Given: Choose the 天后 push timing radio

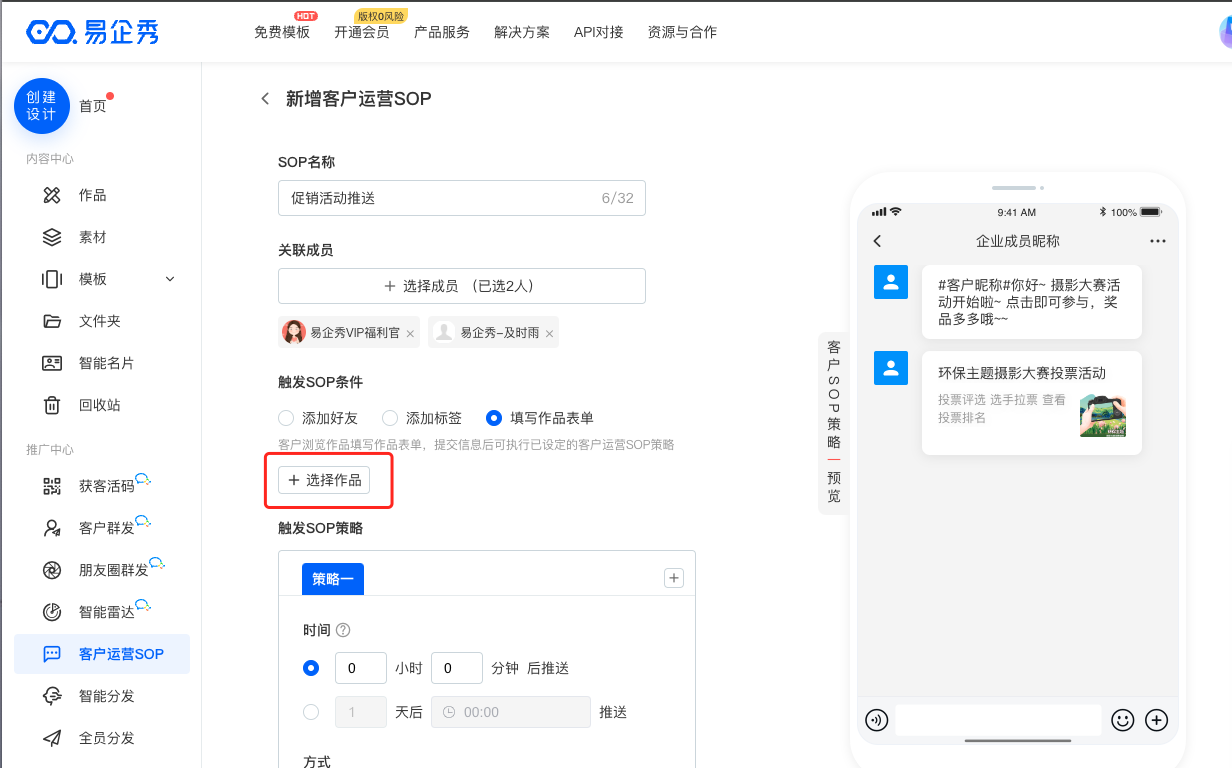Looking at the screenshot, I should [x=311, y=712].
